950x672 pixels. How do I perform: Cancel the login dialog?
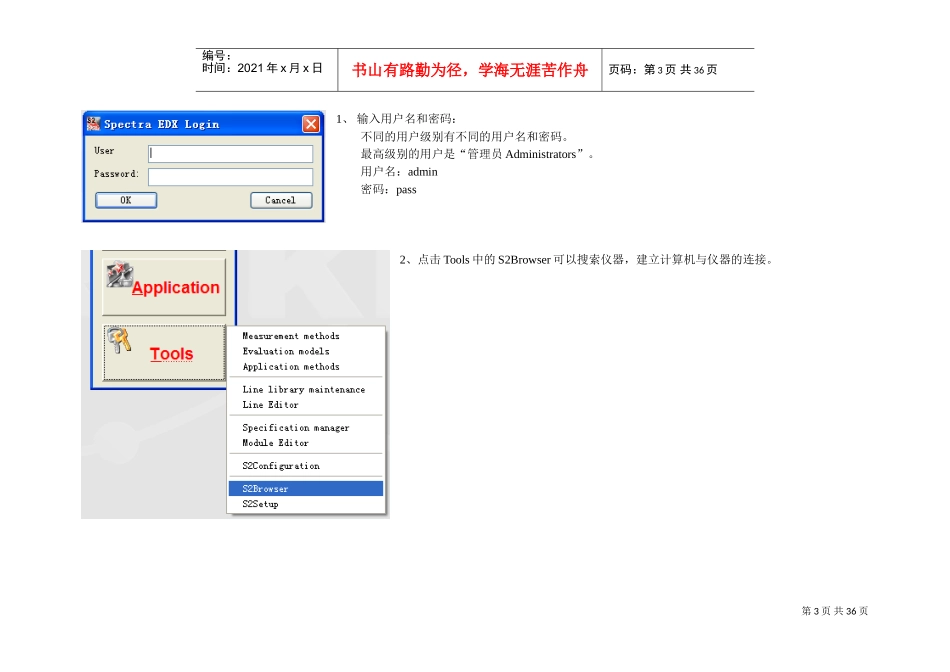[x=281, y=200]
